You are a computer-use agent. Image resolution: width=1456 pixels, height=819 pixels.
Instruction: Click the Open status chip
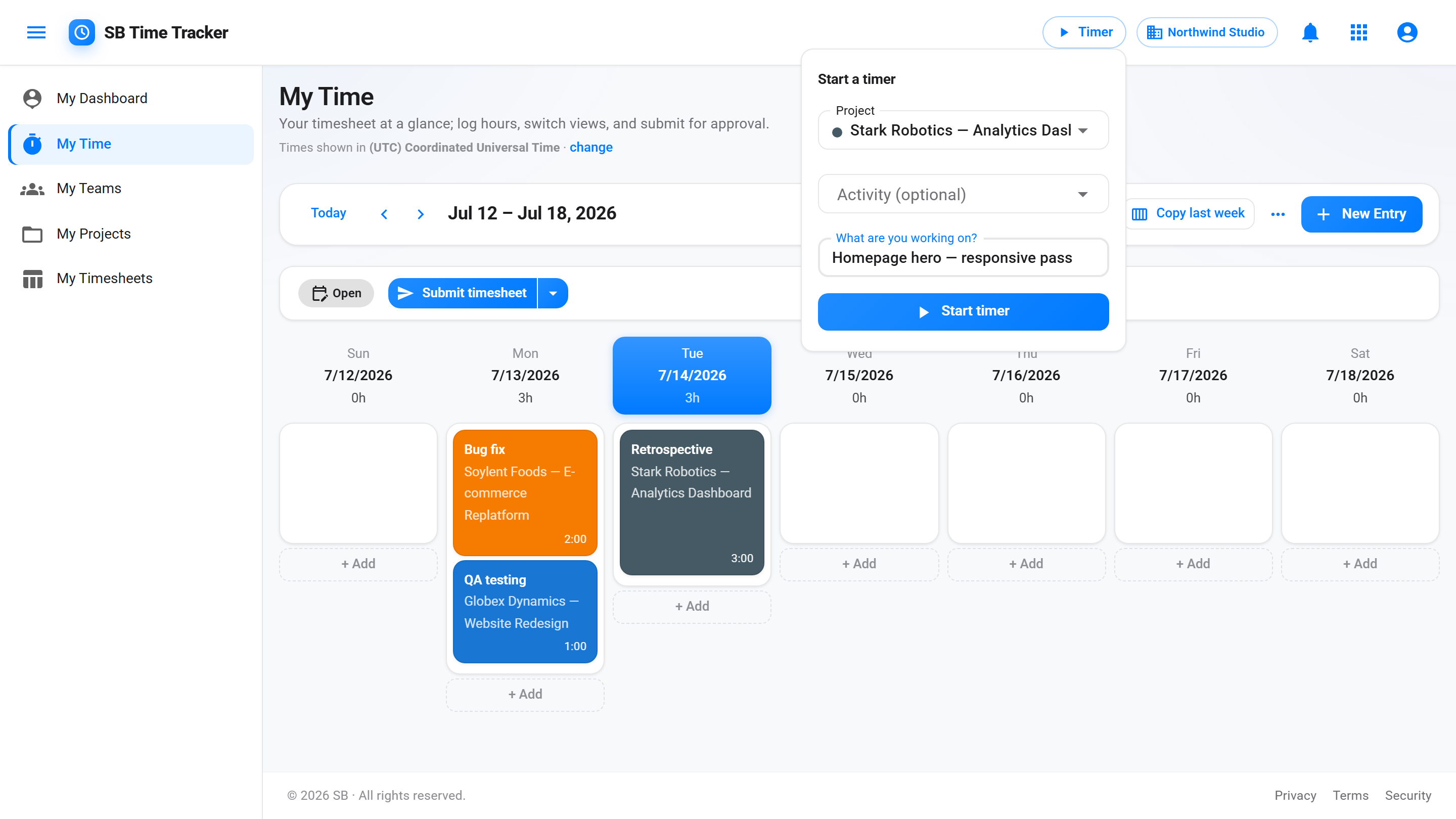[x=336, y=293]
